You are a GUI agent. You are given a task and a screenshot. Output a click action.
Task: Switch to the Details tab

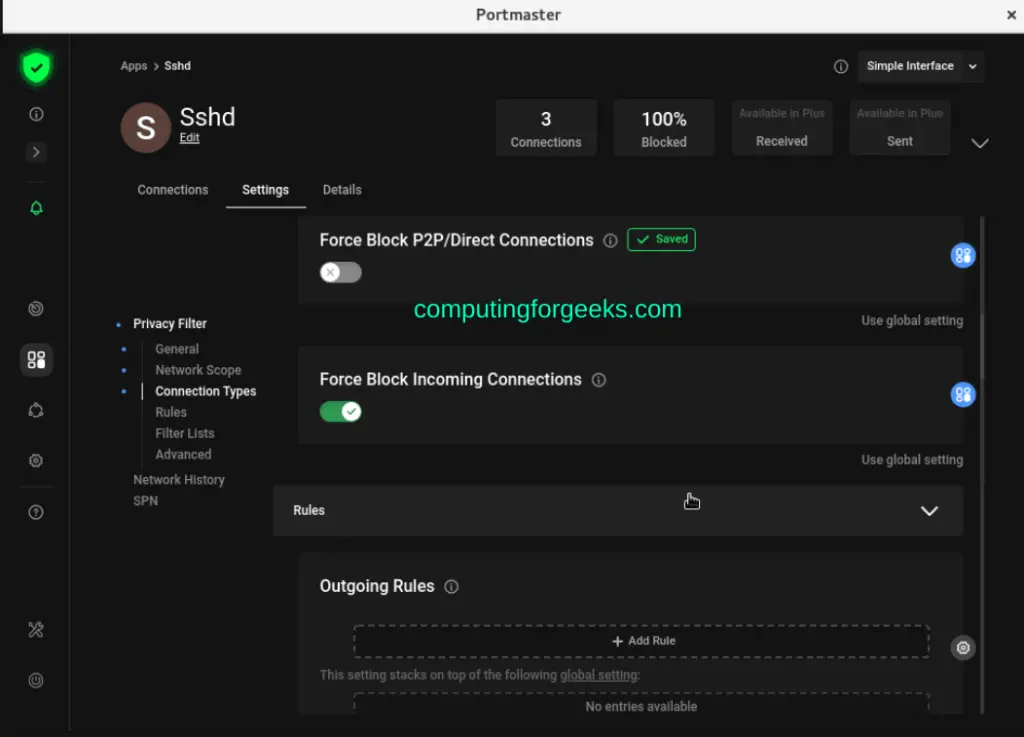[x=342, y=190]
